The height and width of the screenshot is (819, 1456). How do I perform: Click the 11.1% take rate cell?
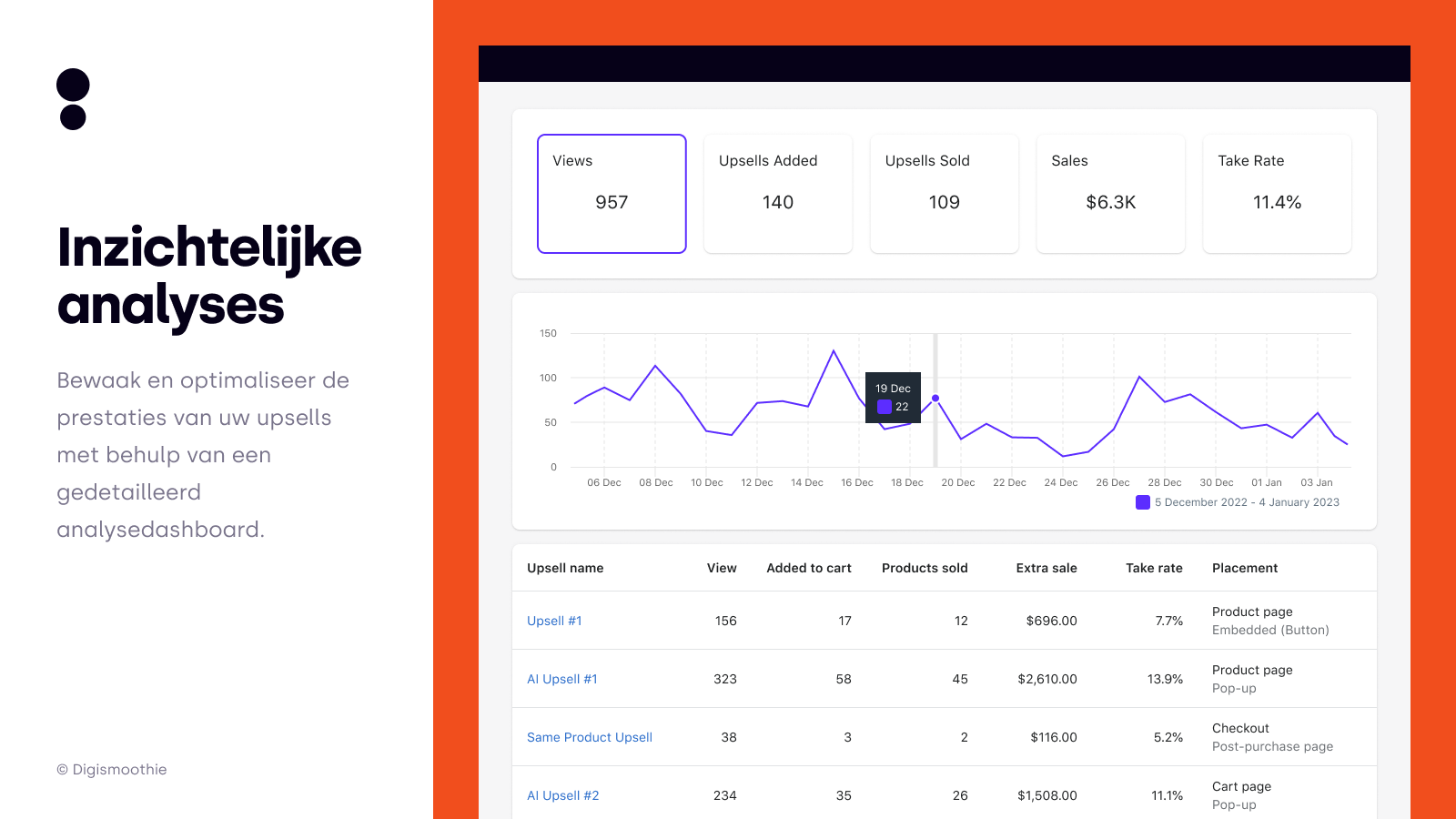(x=1167, y=795)
